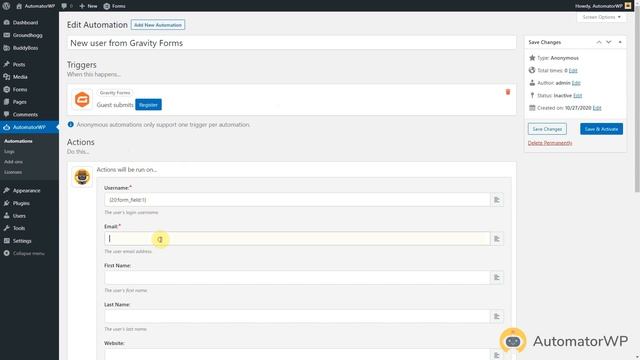Click into the Email field
The height and width of the screenshot is (360, 640).
[x=297, y=239]
